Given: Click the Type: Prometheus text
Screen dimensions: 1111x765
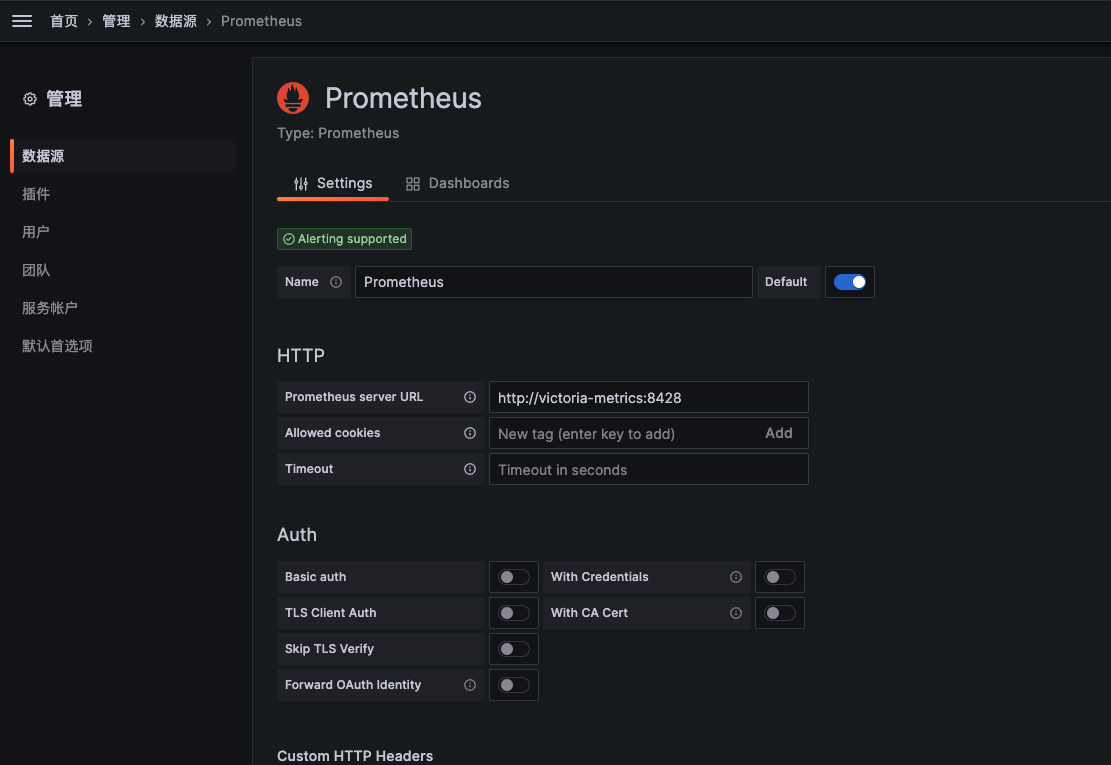Looking at the screenshot, I should (338, 133).
